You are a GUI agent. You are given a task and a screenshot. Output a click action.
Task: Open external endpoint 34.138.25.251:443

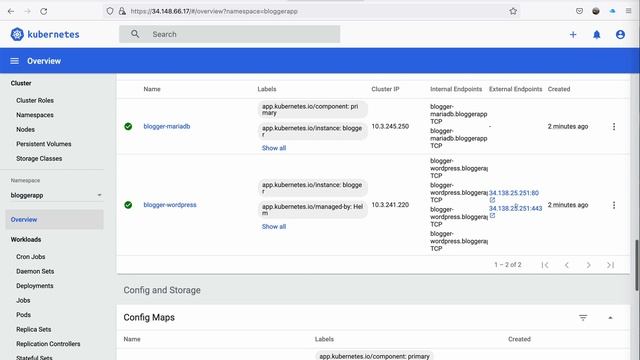pos(516,208)
